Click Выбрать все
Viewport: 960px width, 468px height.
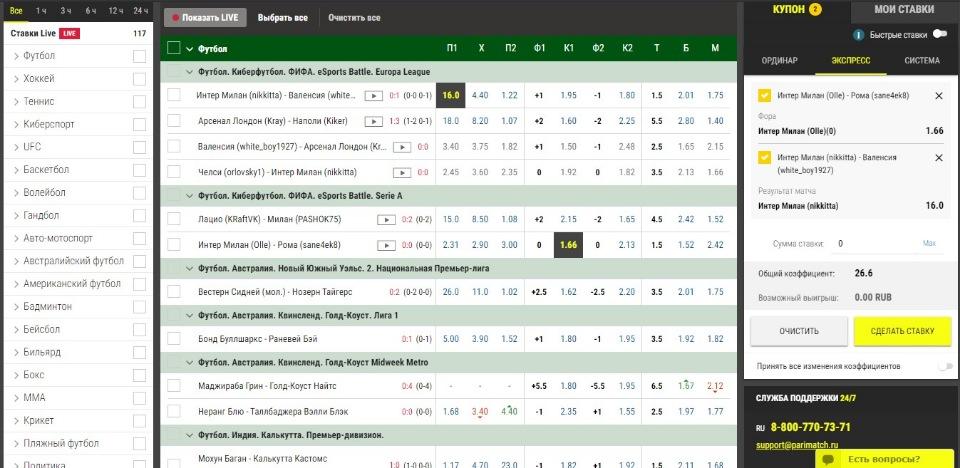tap(282, 18)
